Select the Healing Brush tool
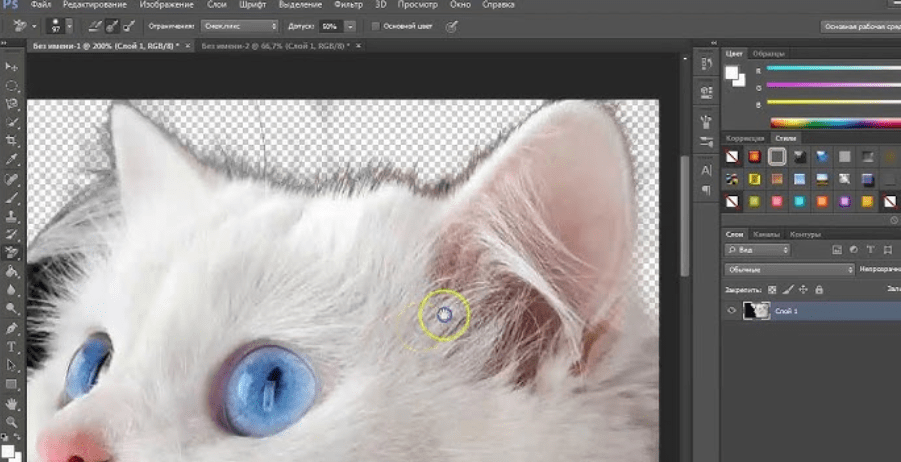Screen dimensions: 901x462 [x=11, y=179]
